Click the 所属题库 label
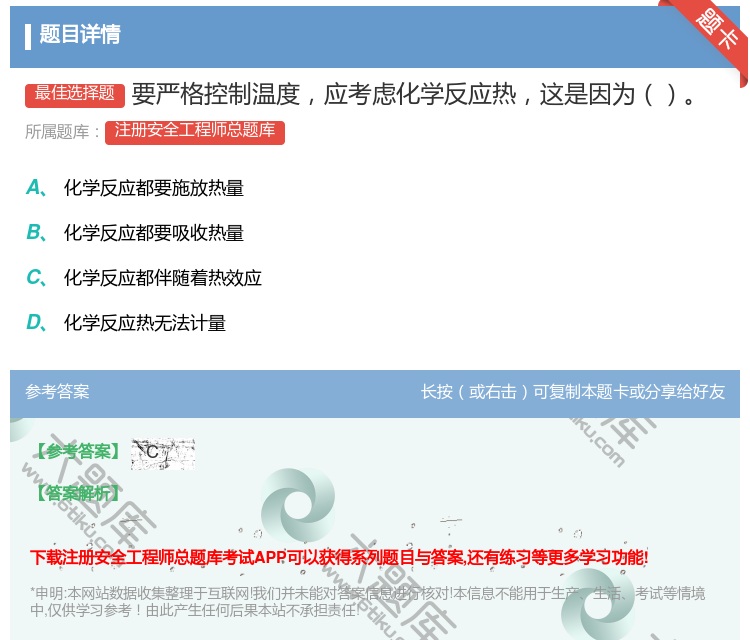The image size is (750, 640). pos(62,132)
